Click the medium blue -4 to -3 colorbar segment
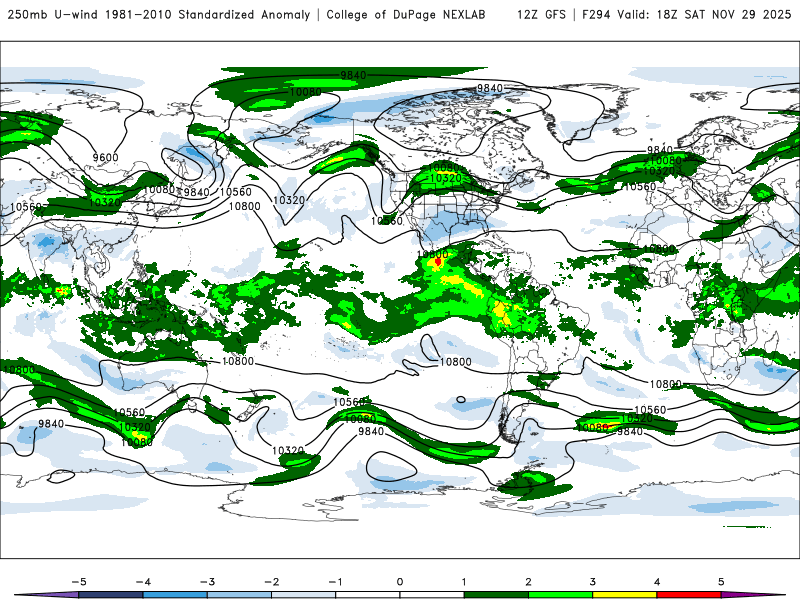This screenshot has height=600, width=800. 175,595
